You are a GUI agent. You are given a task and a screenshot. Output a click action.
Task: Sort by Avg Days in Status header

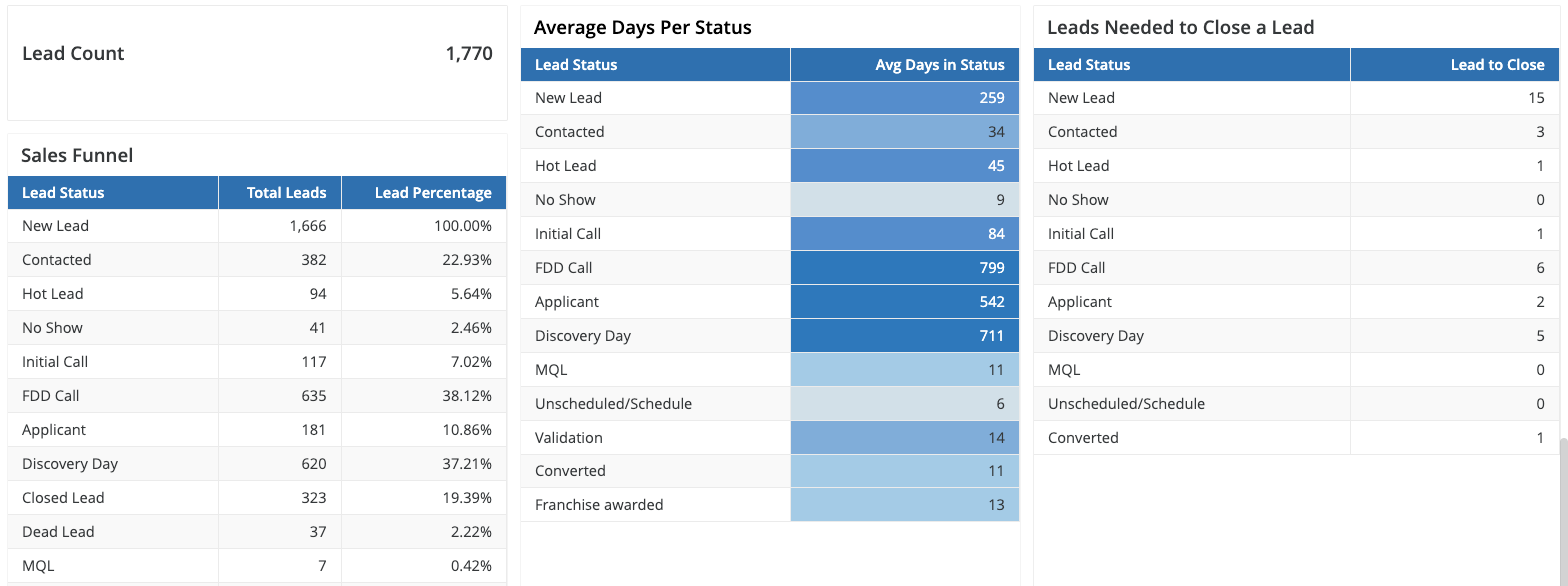(939, 65)
